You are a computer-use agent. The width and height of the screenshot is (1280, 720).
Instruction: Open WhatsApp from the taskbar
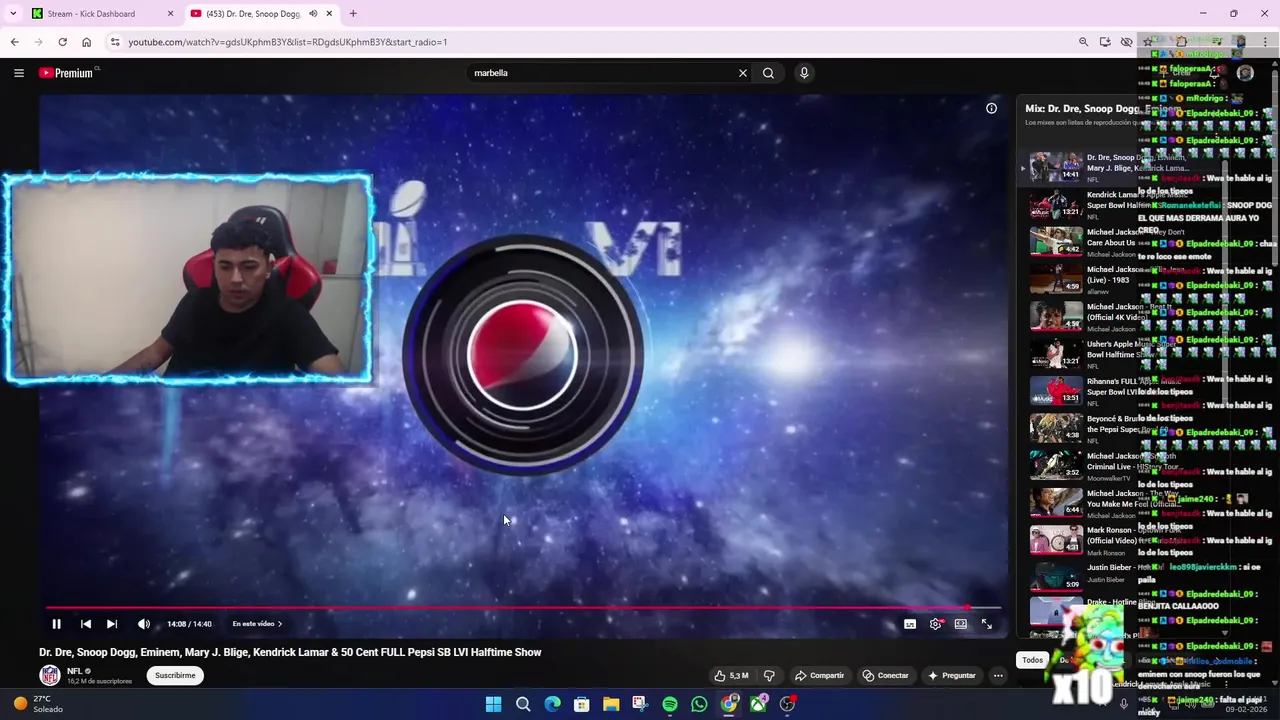click(x=699, y=705)
